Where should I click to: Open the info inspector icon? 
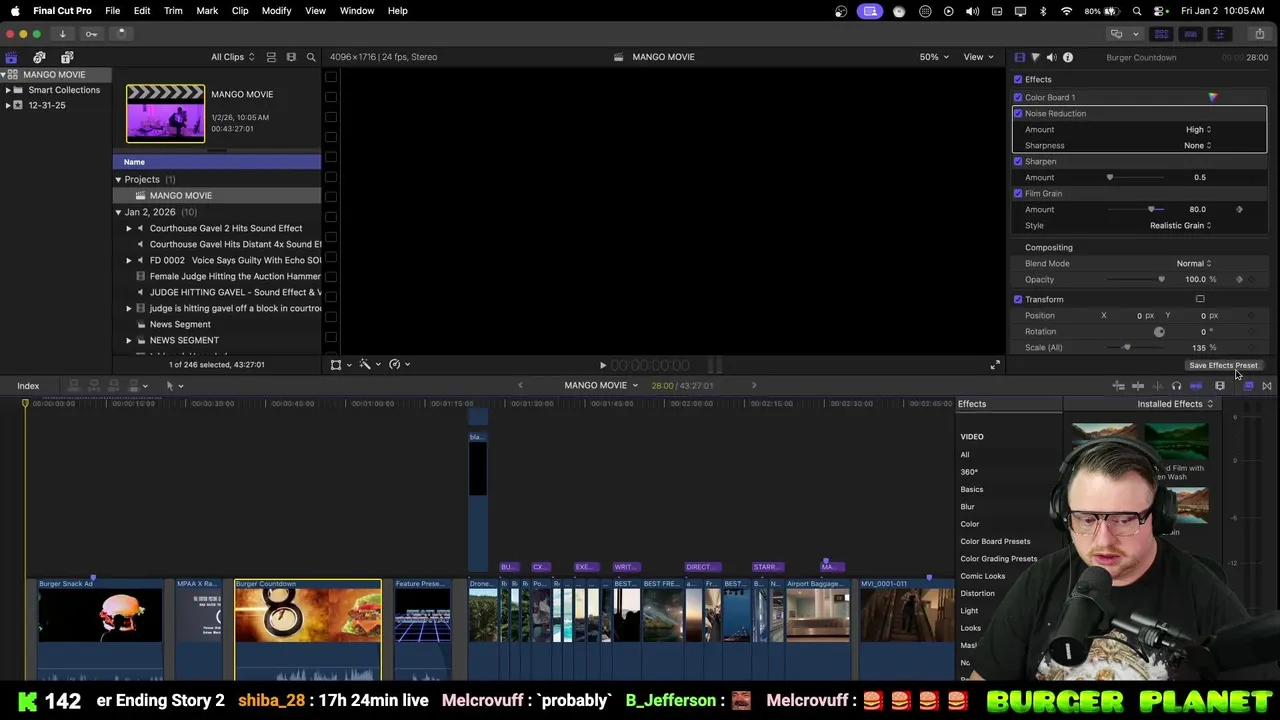(x=1068, y=58)
